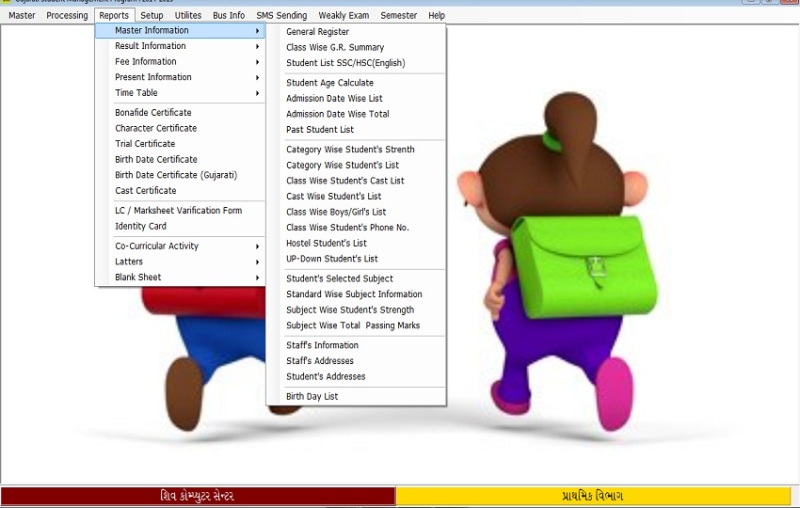Expand the Co-Curricular Activity submenu

156,246
